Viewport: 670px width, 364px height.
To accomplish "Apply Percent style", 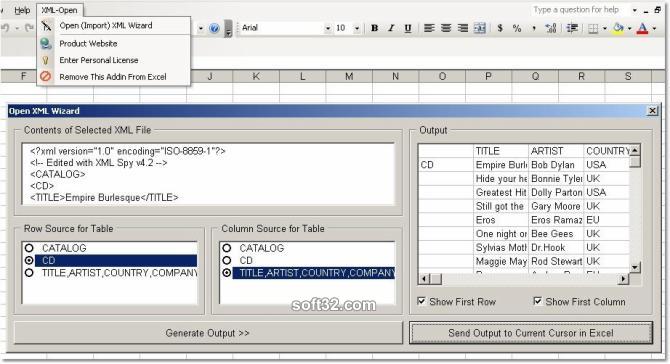I will (517, 28).
